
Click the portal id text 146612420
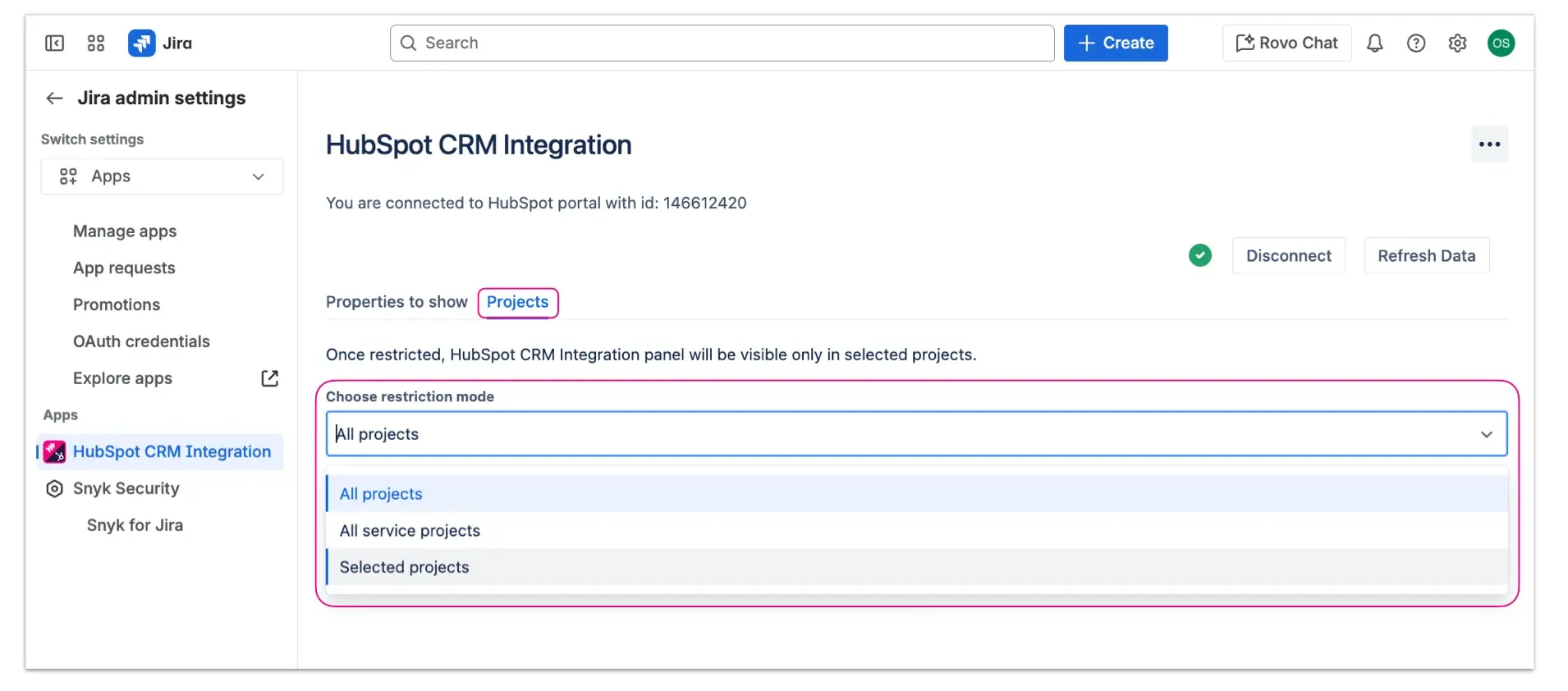pyautogui.click(x=704, y=203)
